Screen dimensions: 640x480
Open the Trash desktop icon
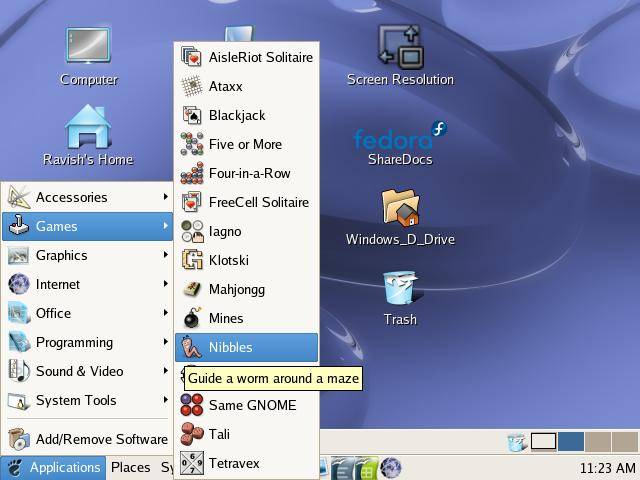[x=400, y=290]
